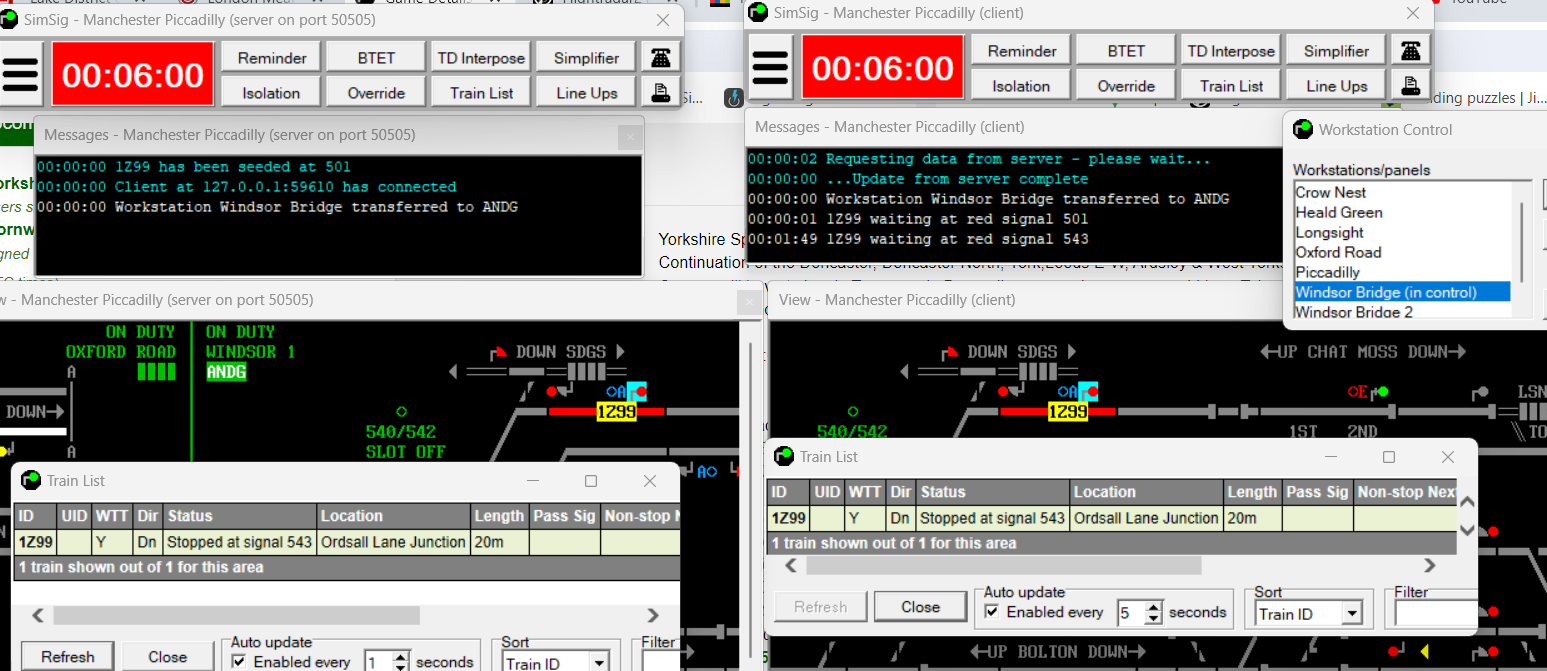Screen dimensions: 1547x671
Task: Click the red clock display in the client window
Action: click(883, 68)
